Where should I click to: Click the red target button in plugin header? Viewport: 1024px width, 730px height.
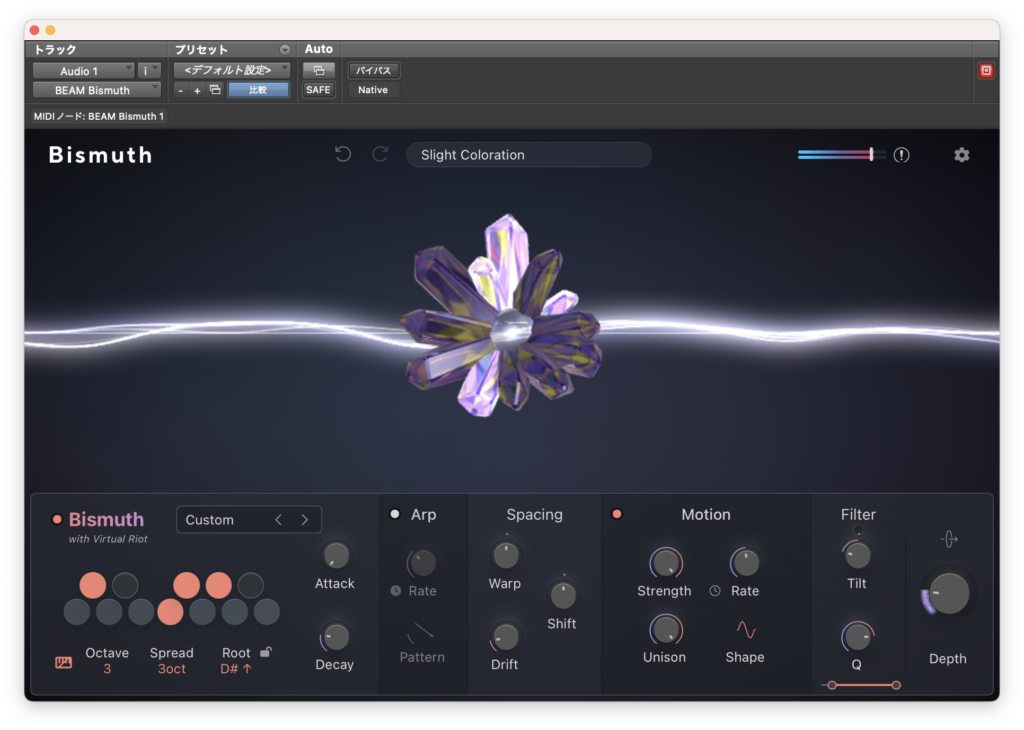click(x=986, y=71)
